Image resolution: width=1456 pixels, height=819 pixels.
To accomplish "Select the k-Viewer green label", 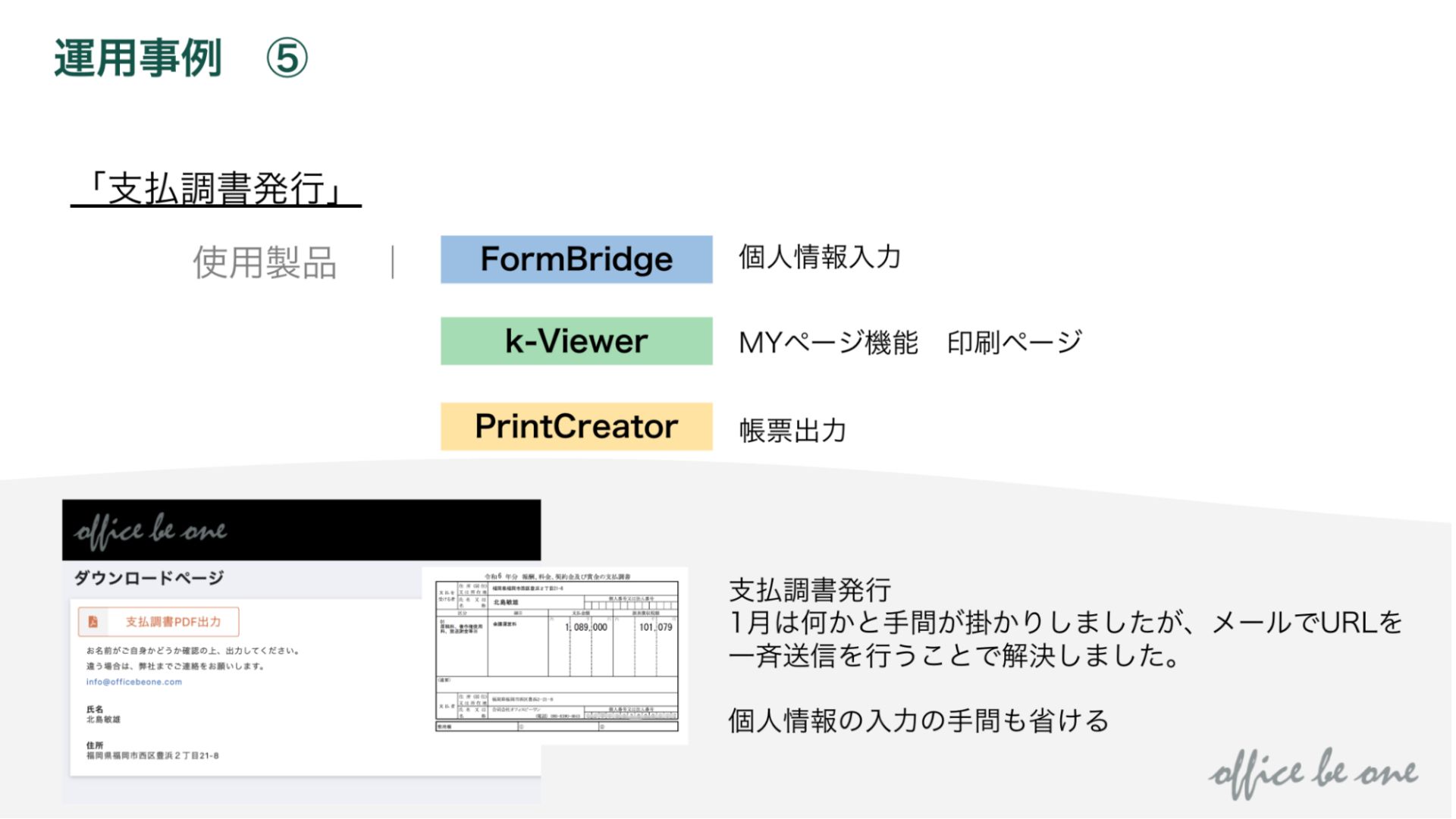I will 576,341.
